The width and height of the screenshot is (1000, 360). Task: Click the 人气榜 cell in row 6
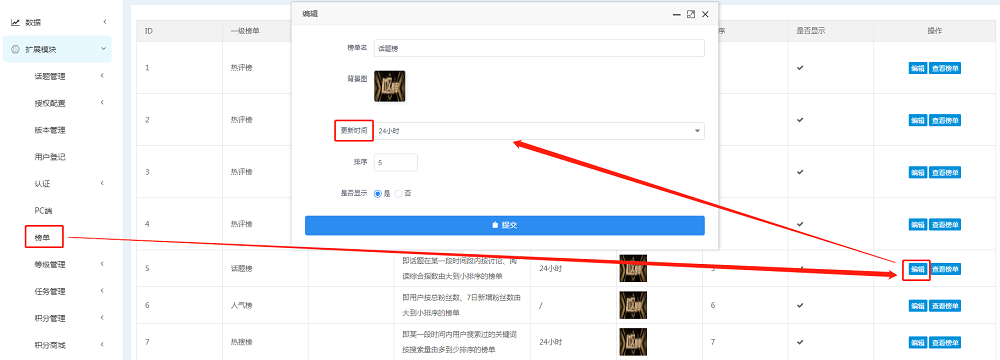tap(242, 305)
